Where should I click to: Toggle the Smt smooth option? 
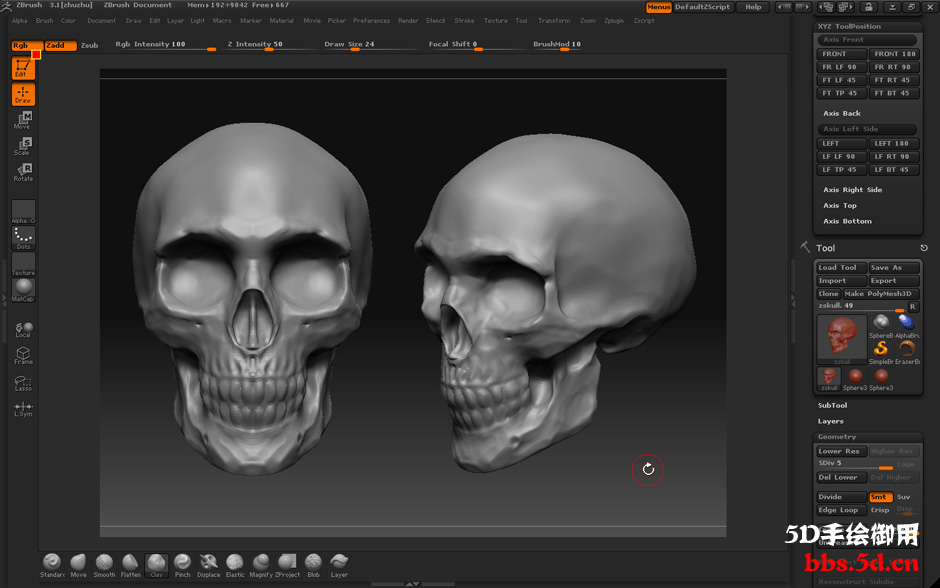[x=881, y=497]
